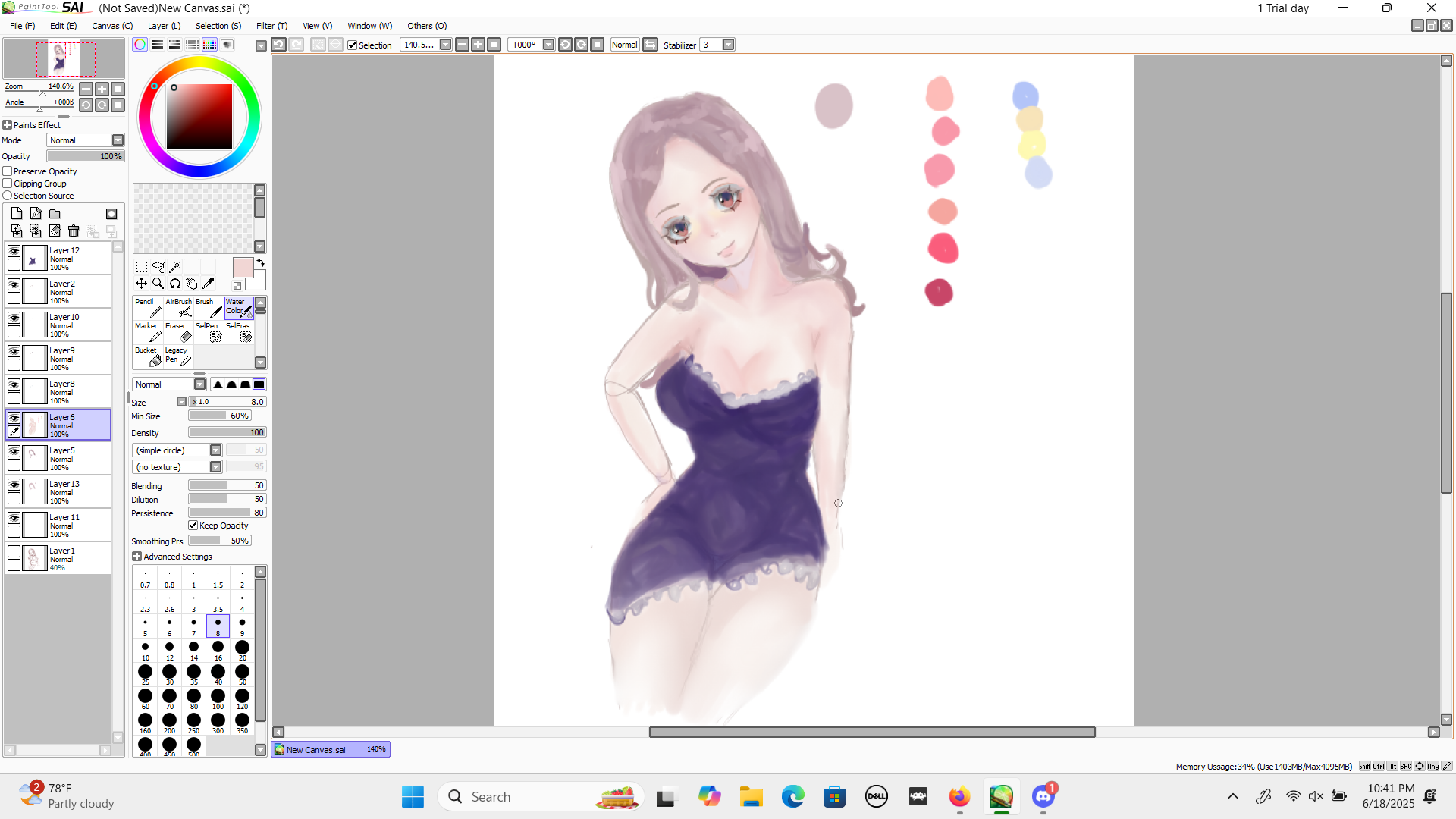Pick the Zoom magnifier tool
The height and width of the screenshot is (819, 1456).
[158, 284]
